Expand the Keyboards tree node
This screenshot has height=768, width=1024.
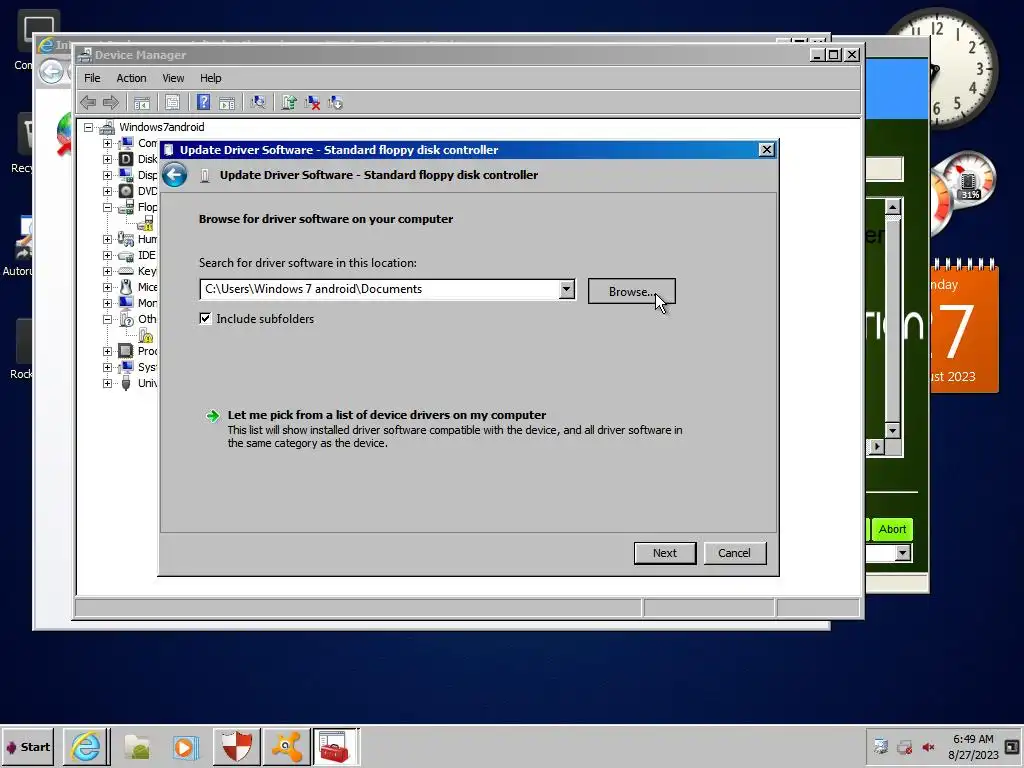(107, 271)
